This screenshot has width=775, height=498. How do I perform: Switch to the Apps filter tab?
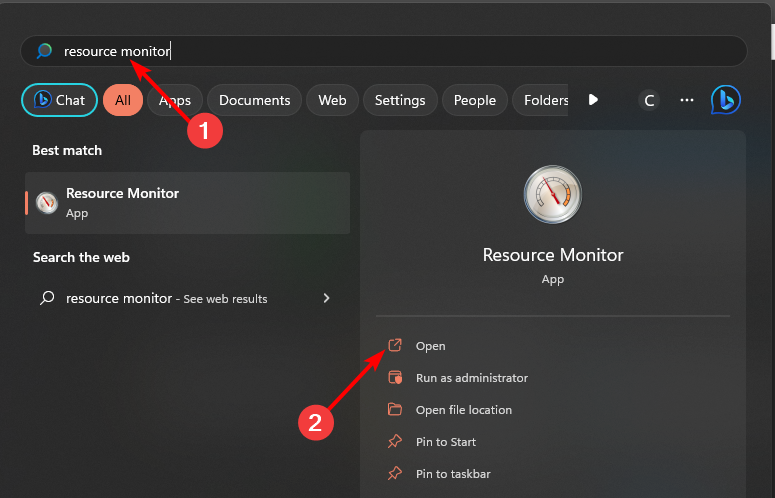175,100
